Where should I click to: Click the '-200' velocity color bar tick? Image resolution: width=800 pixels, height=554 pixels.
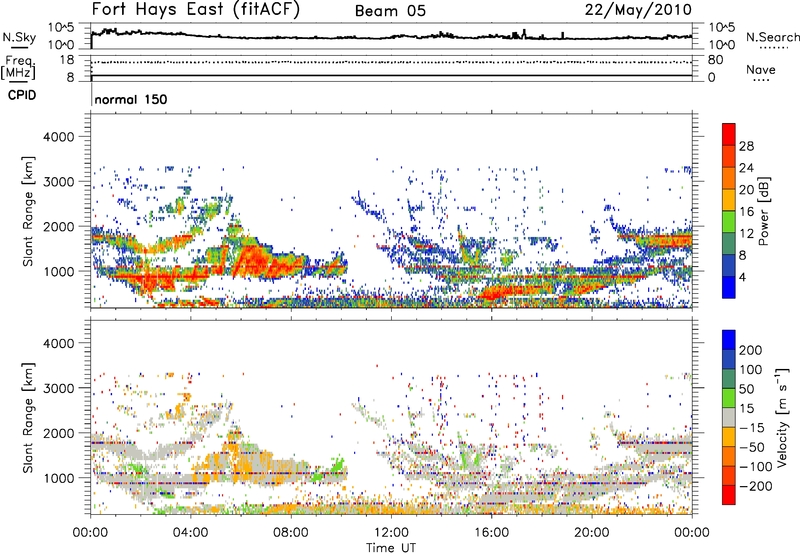(x=755, y=486)
